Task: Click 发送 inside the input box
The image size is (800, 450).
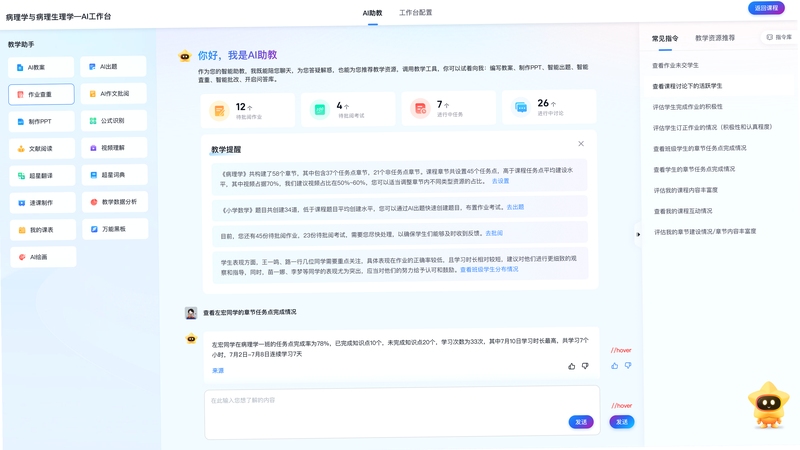Action: pos(581,422)
